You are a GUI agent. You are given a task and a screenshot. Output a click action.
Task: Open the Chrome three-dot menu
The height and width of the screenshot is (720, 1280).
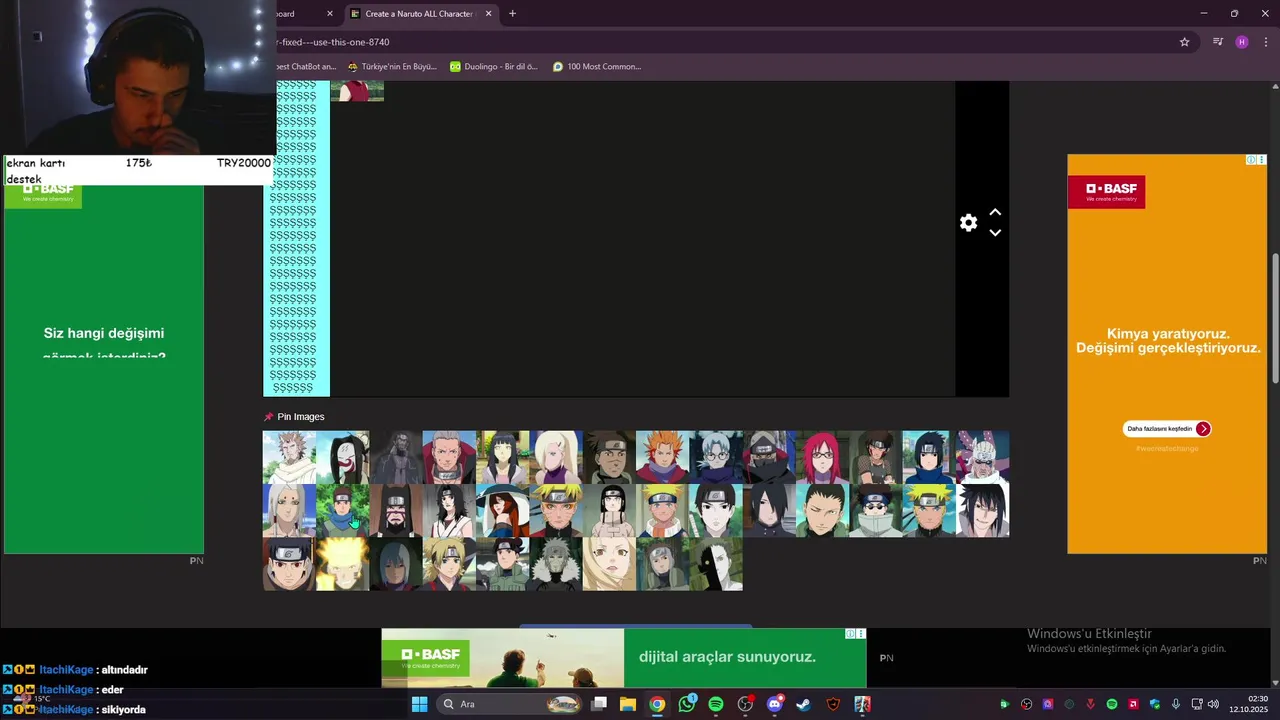point(1266,42)
